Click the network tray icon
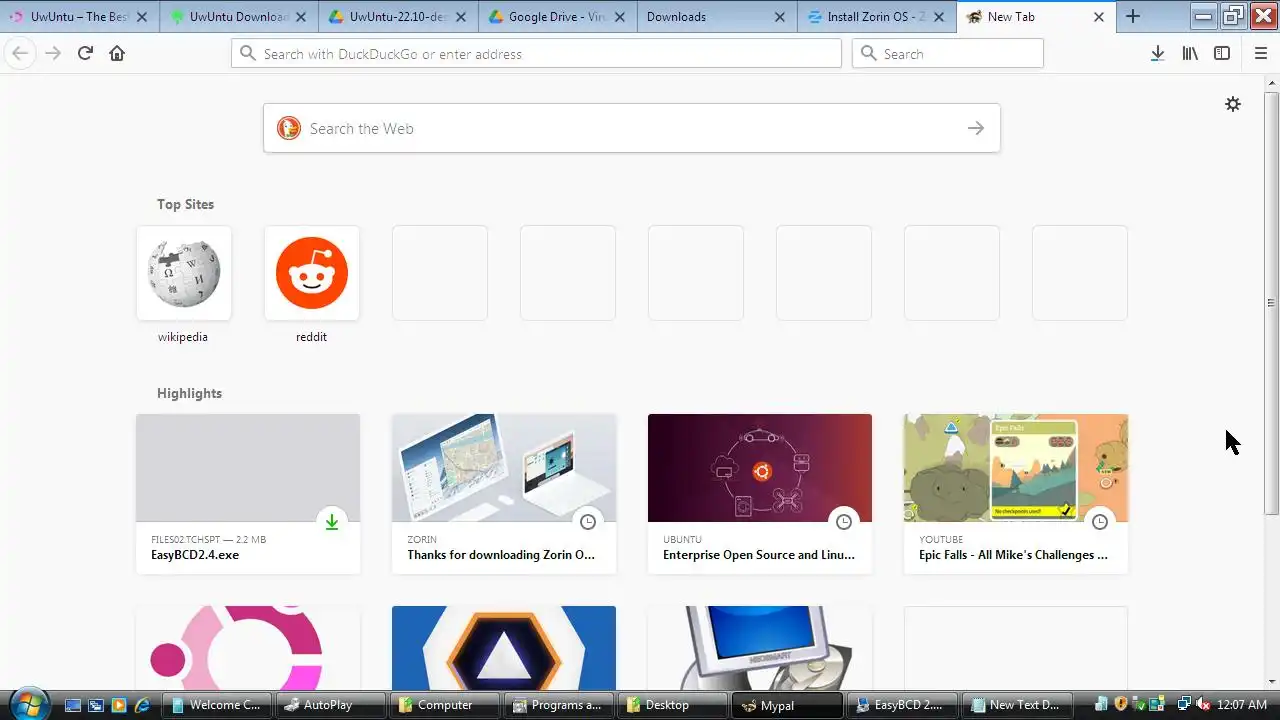Viewport: 1280px width, 720px height. [1185, 705]
